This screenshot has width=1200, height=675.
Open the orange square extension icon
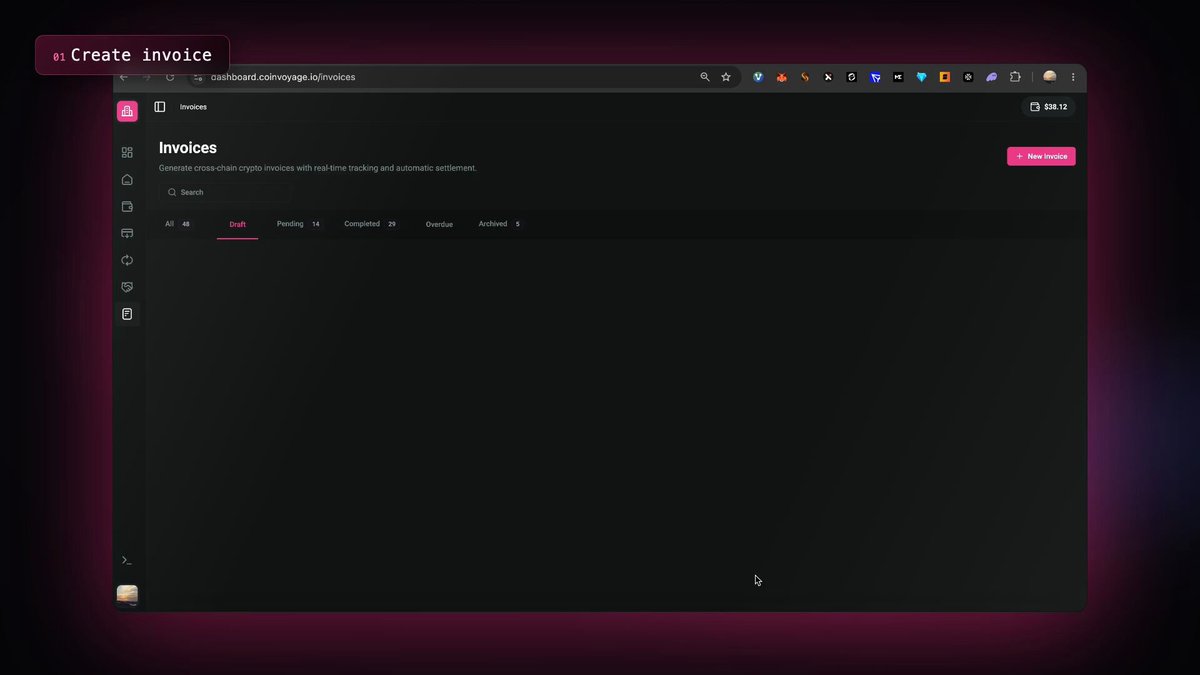tap(945, 77)
